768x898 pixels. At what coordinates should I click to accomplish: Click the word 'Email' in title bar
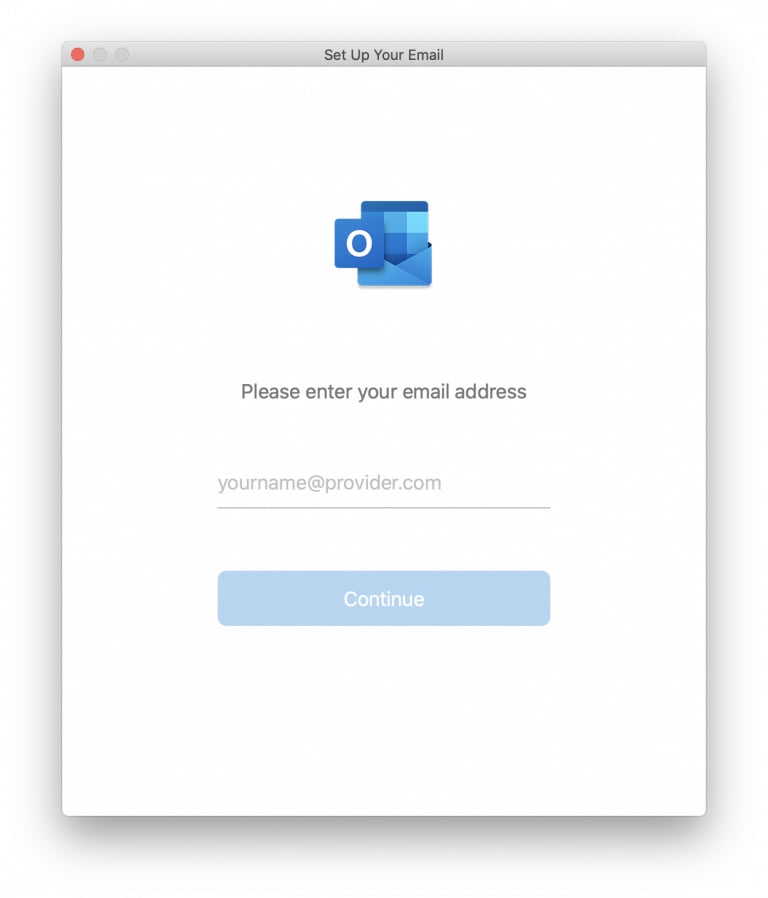[426, 55]
